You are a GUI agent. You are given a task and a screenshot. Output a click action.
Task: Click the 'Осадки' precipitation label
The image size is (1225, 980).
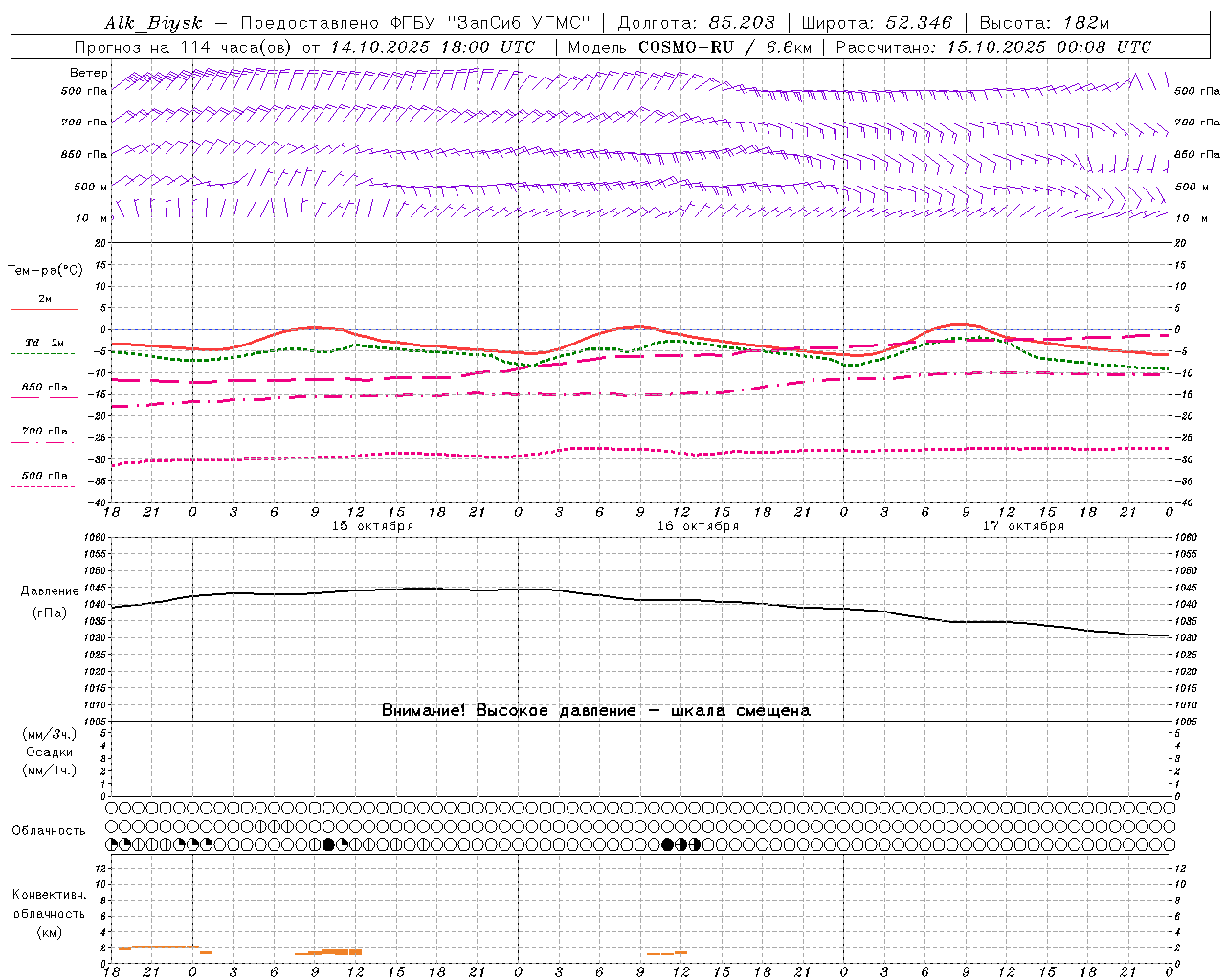click(50, 752)
